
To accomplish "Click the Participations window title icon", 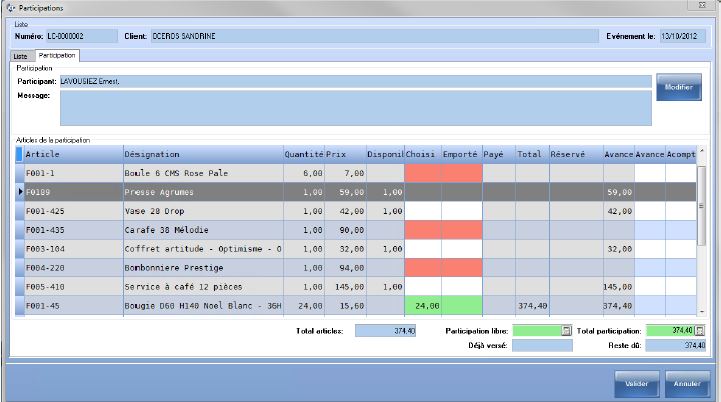I will click(10, 7).
